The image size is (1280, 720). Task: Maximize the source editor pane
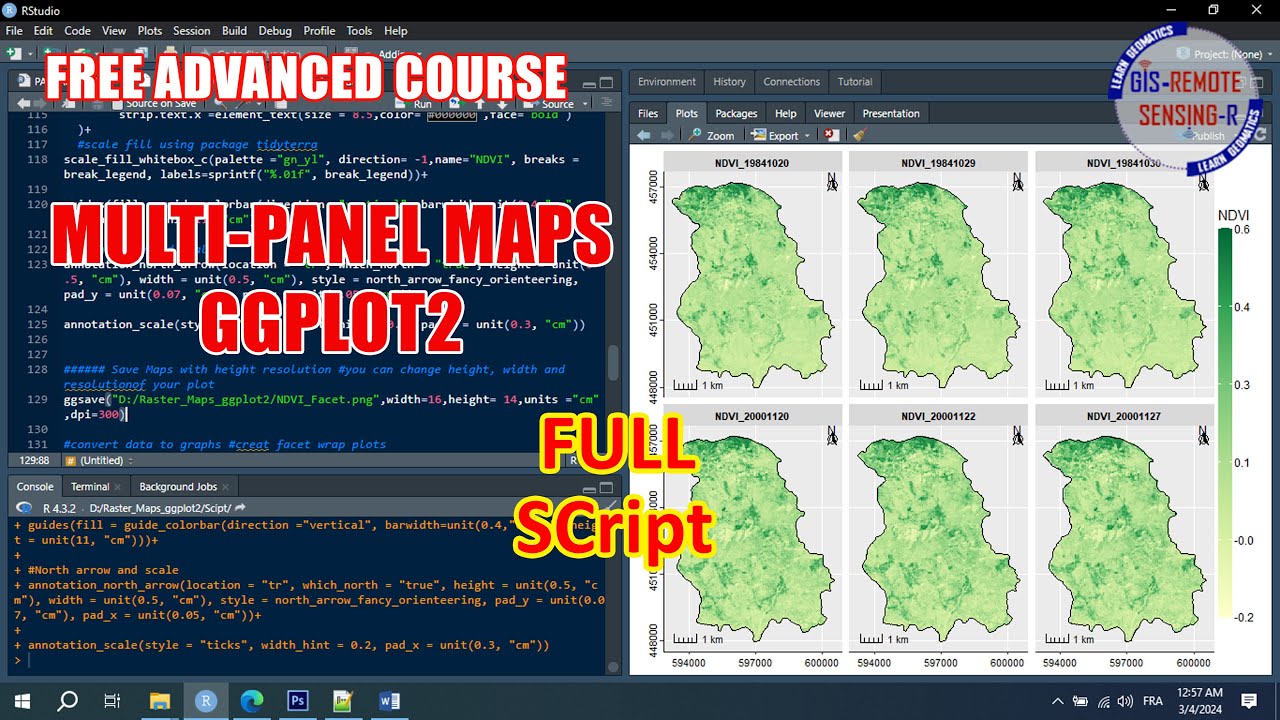point(606,82)
